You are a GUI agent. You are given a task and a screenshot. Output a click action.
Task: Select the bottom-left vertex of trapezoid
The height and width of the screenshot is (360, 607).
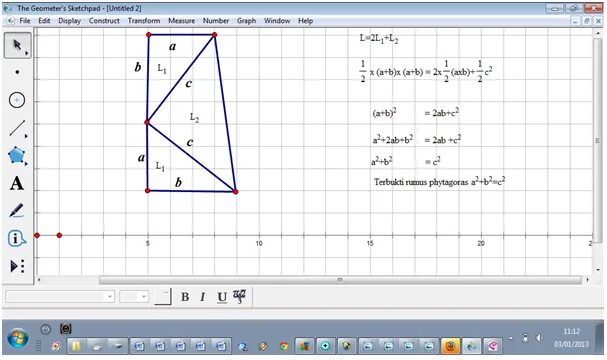tap(147, 190)
